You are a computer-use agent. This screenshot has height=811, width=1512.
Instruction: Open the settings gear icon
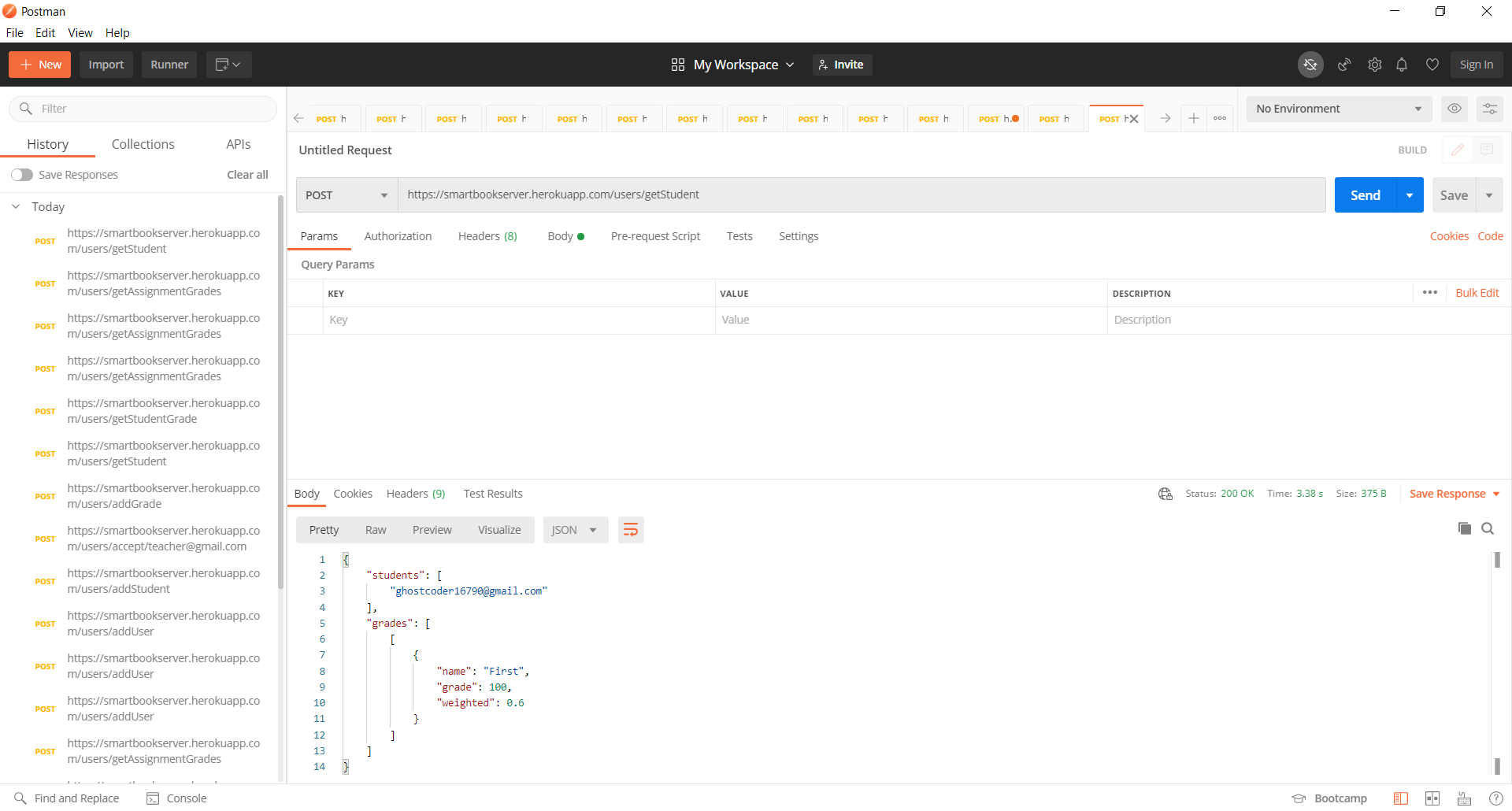pyautogui.click(x=1375, y=65)
